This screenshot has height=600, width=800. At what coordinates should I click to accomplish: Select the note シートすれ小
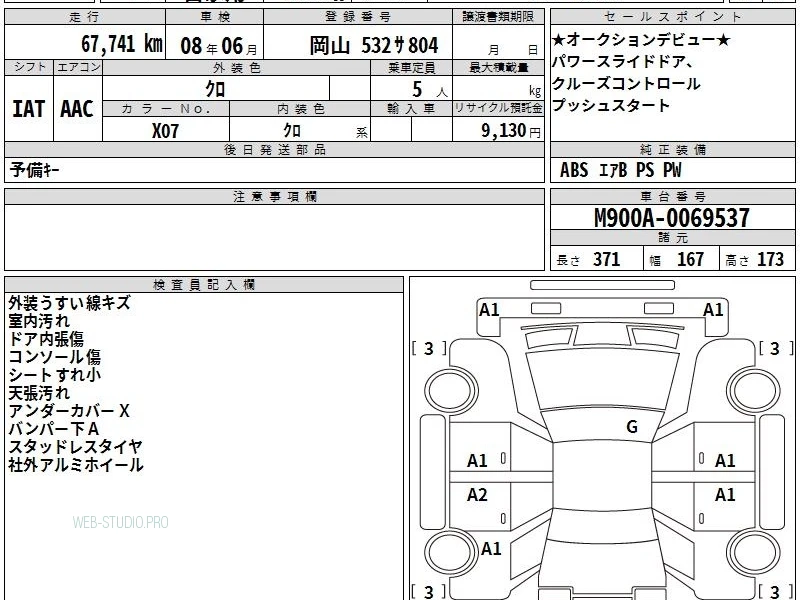pos(55,375)
